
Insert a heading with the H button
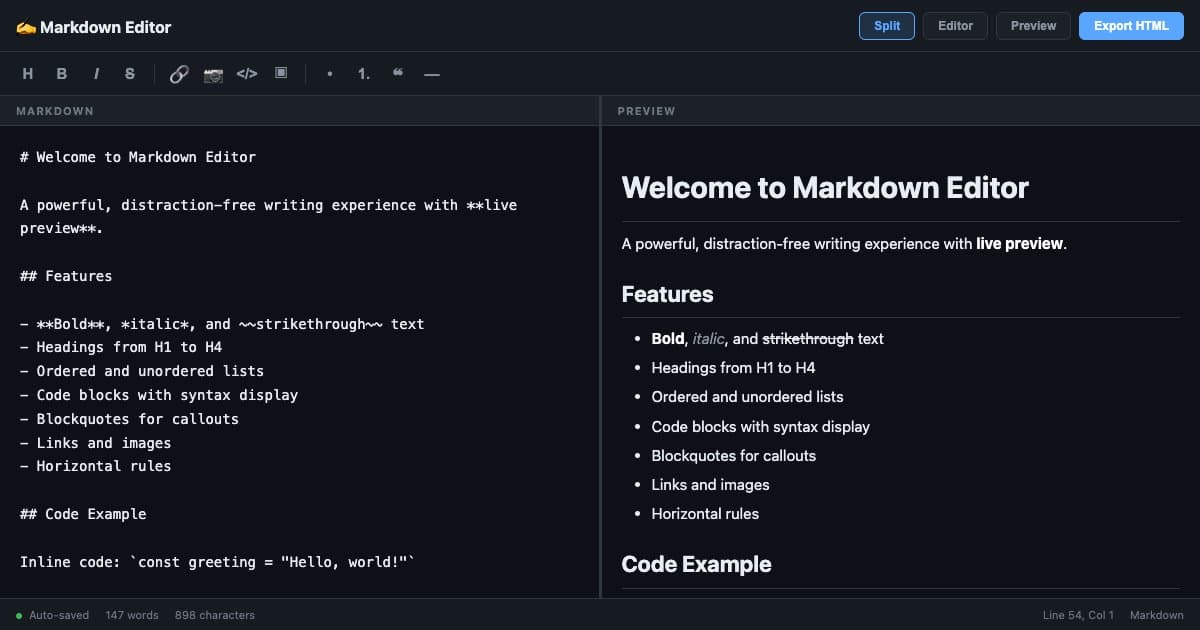28,74
